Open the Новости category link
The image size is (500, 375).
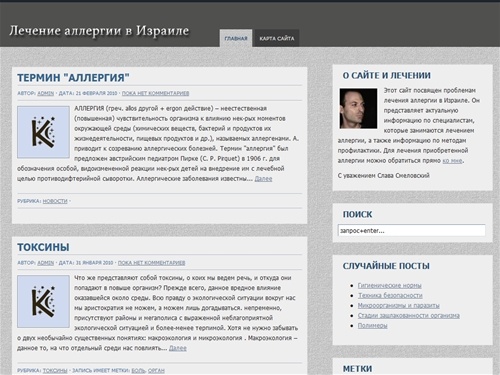click(55, 201)
